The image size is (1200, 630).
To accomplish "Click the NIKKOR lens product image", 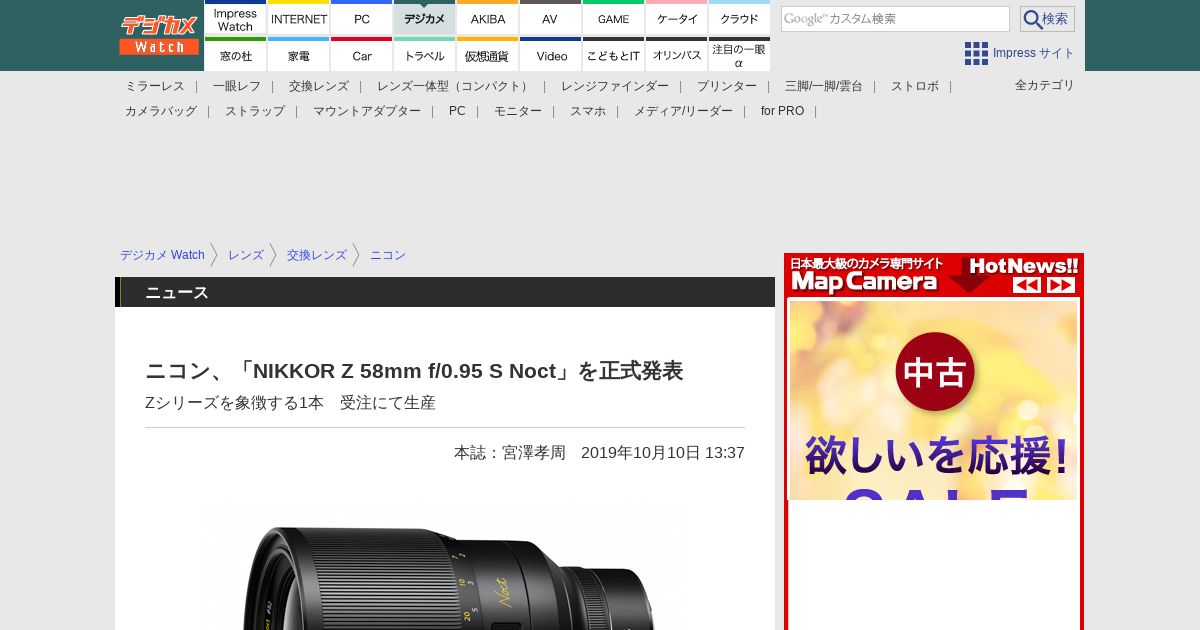I will pos(445,567).
